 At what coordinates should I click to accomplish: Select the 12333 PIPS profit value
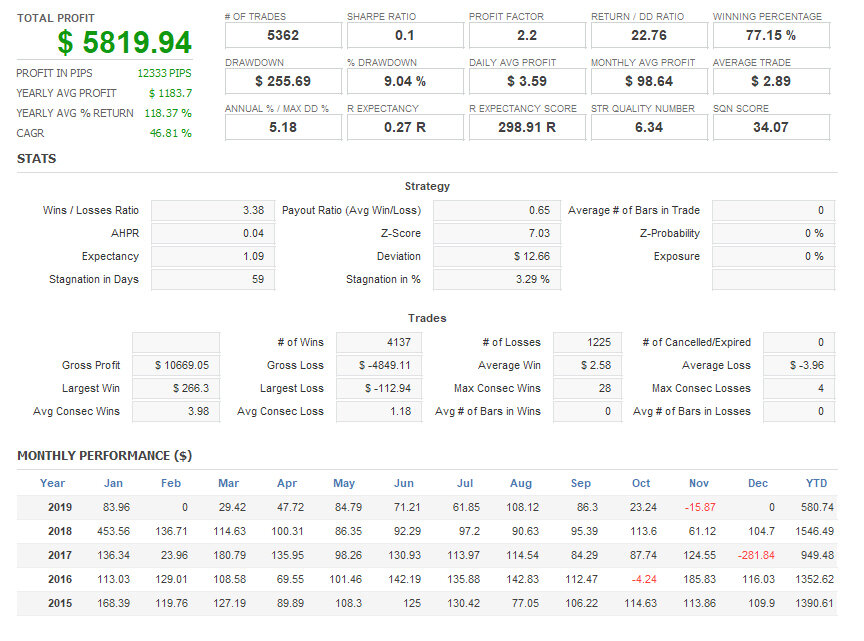tap(164, 73)
